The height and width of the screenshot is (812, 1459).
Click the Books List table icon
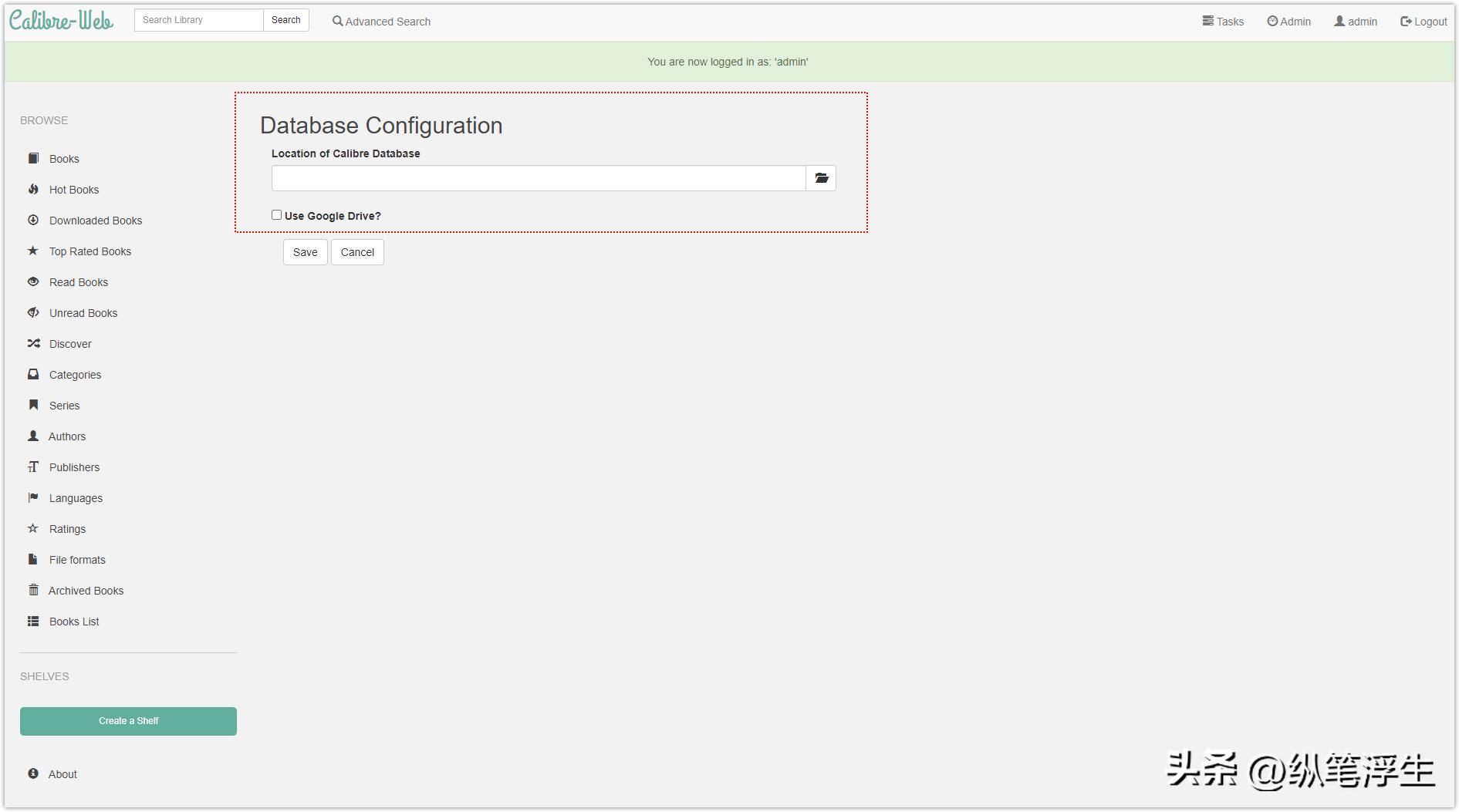(33, 621)
